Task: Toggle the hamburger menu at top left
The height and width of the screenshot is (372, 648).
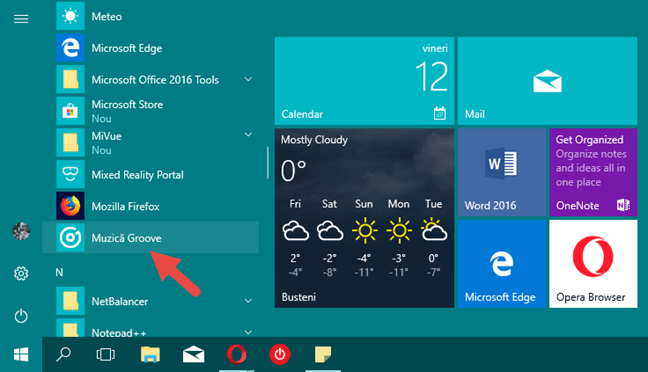Action: pos(21,19)
